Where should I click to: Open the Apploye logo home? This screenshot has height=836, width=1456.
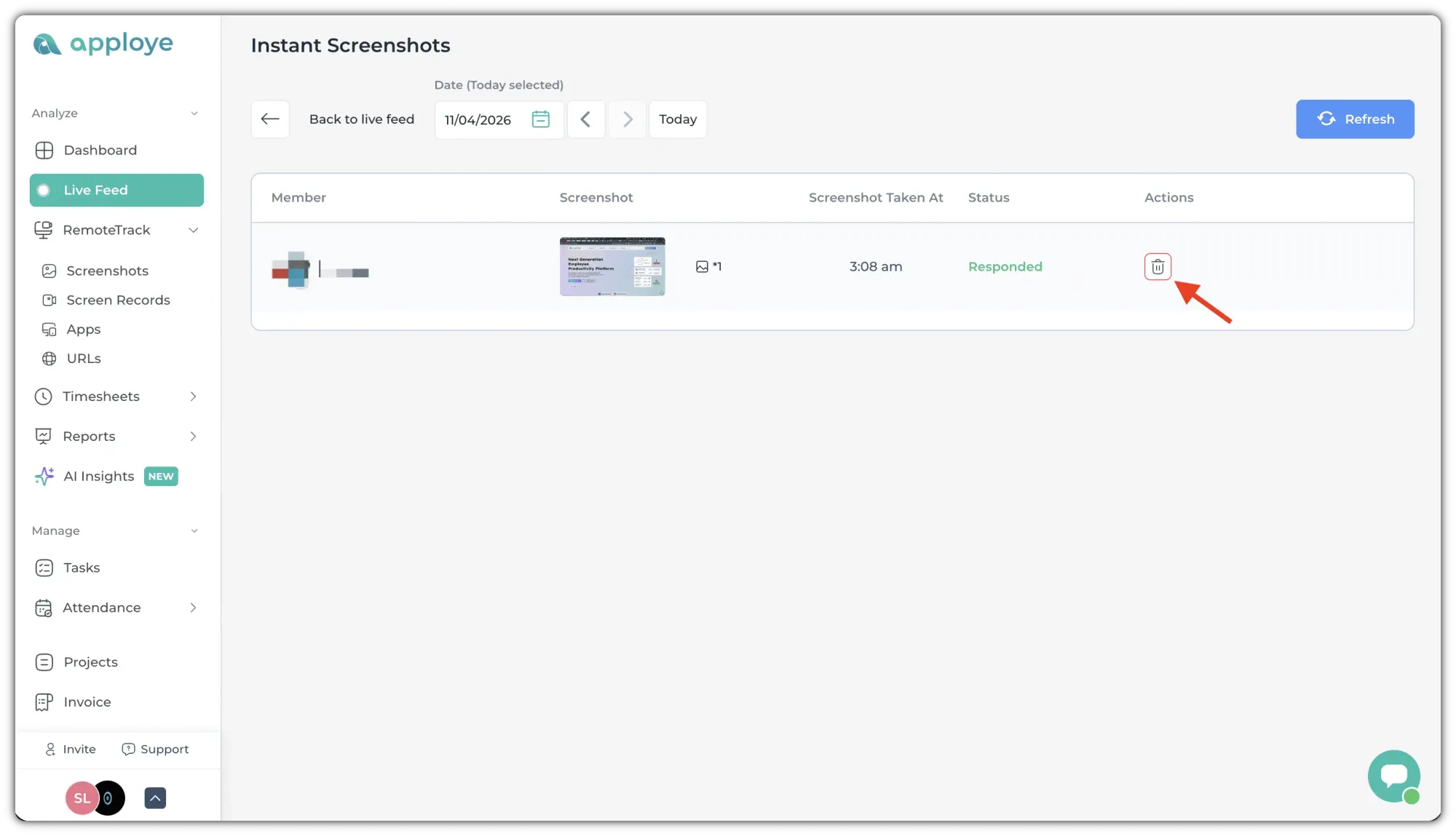[x=103, y=44]
